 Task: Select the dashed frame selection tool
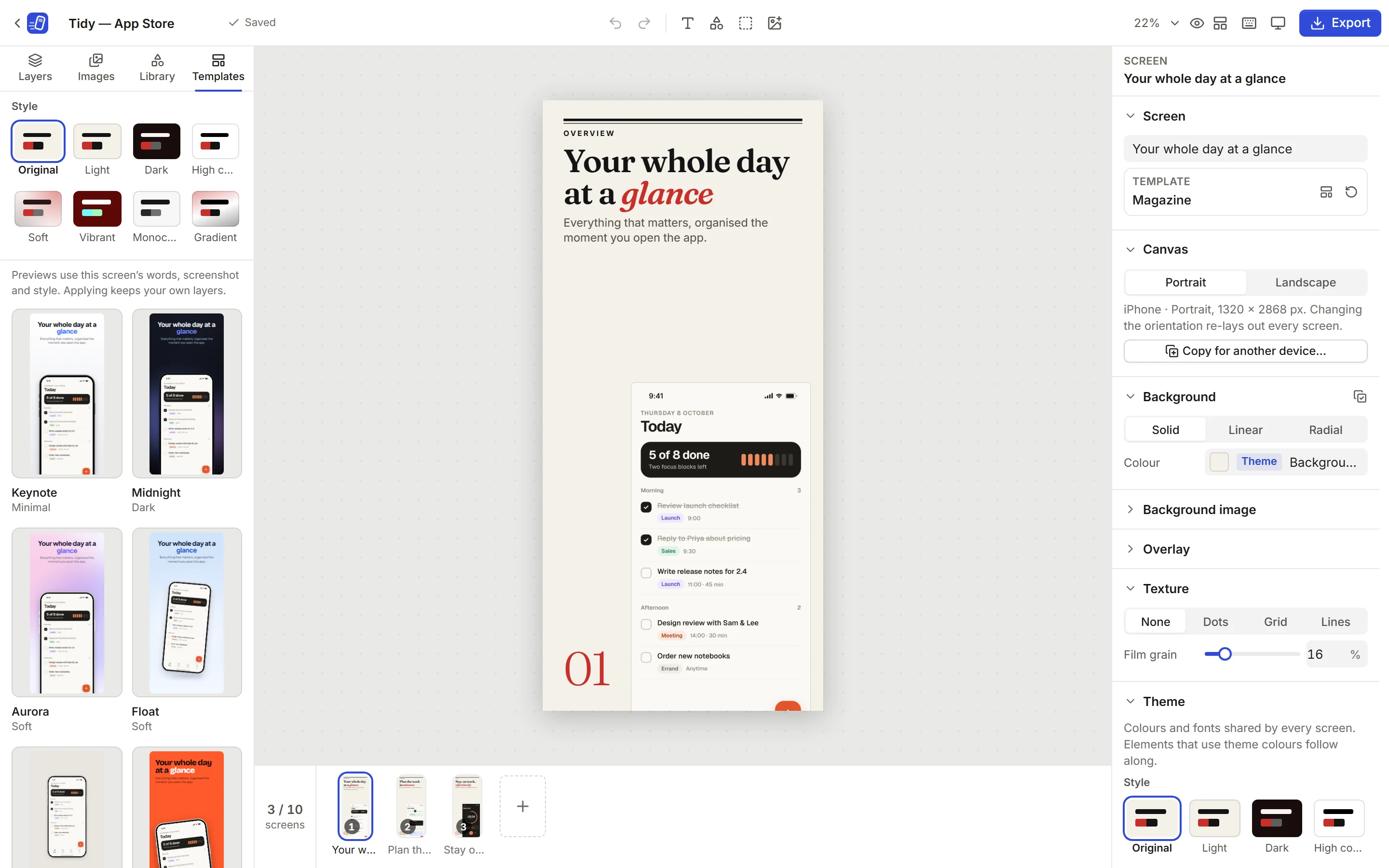point(746,23)
